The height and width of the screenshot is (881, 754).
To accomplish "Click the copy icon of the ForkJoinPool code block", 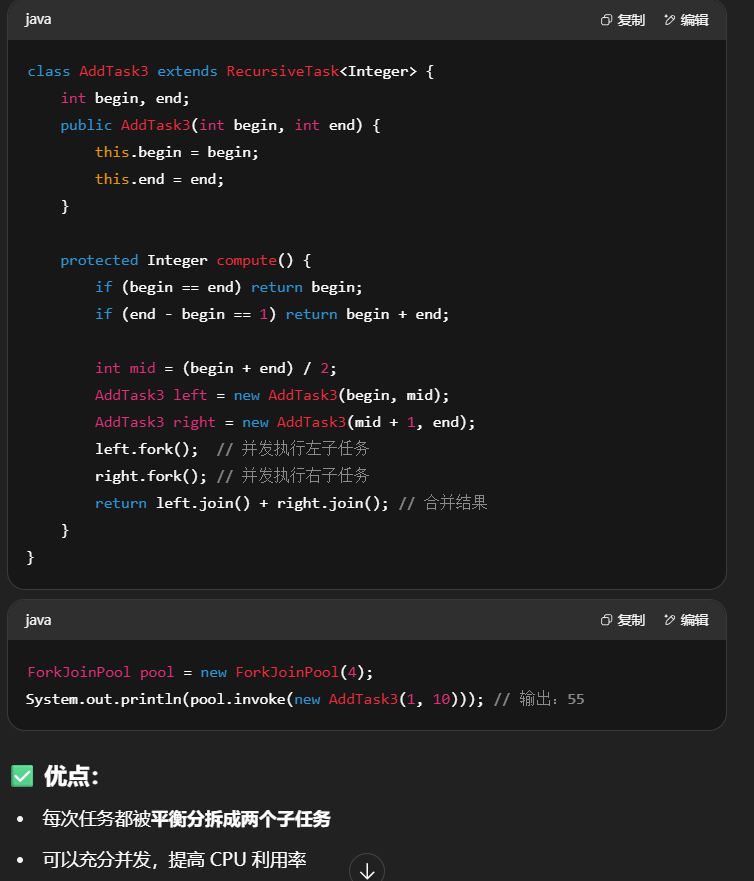I will pos(606,620).
